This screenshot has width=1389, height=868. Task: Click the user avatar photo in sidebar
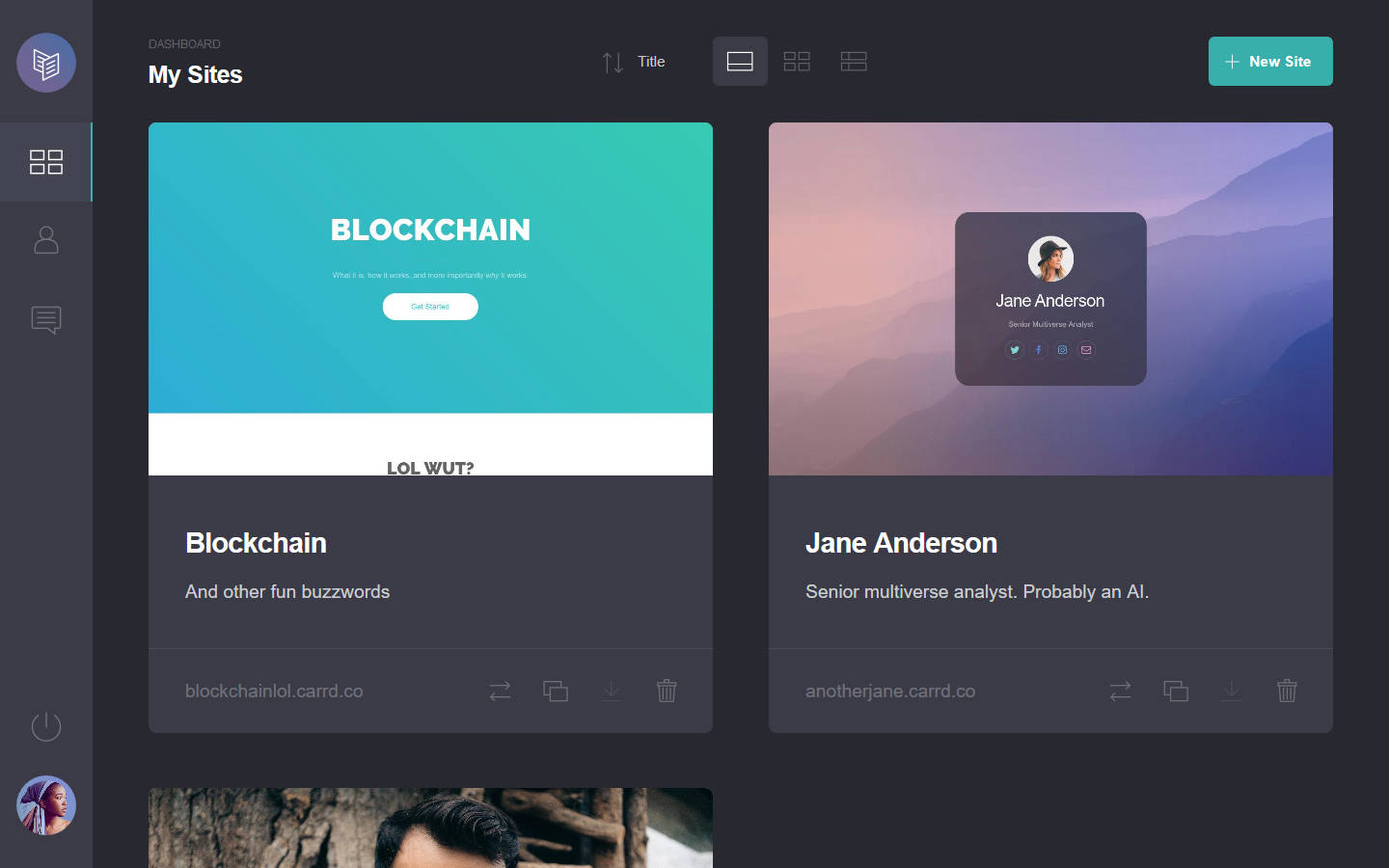coord(46,805)
